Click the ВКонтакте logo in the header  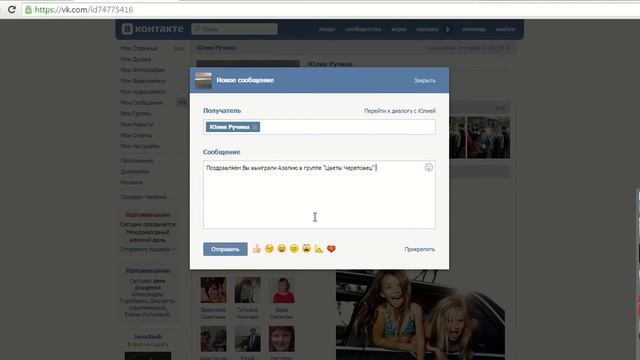pos(153,29)
